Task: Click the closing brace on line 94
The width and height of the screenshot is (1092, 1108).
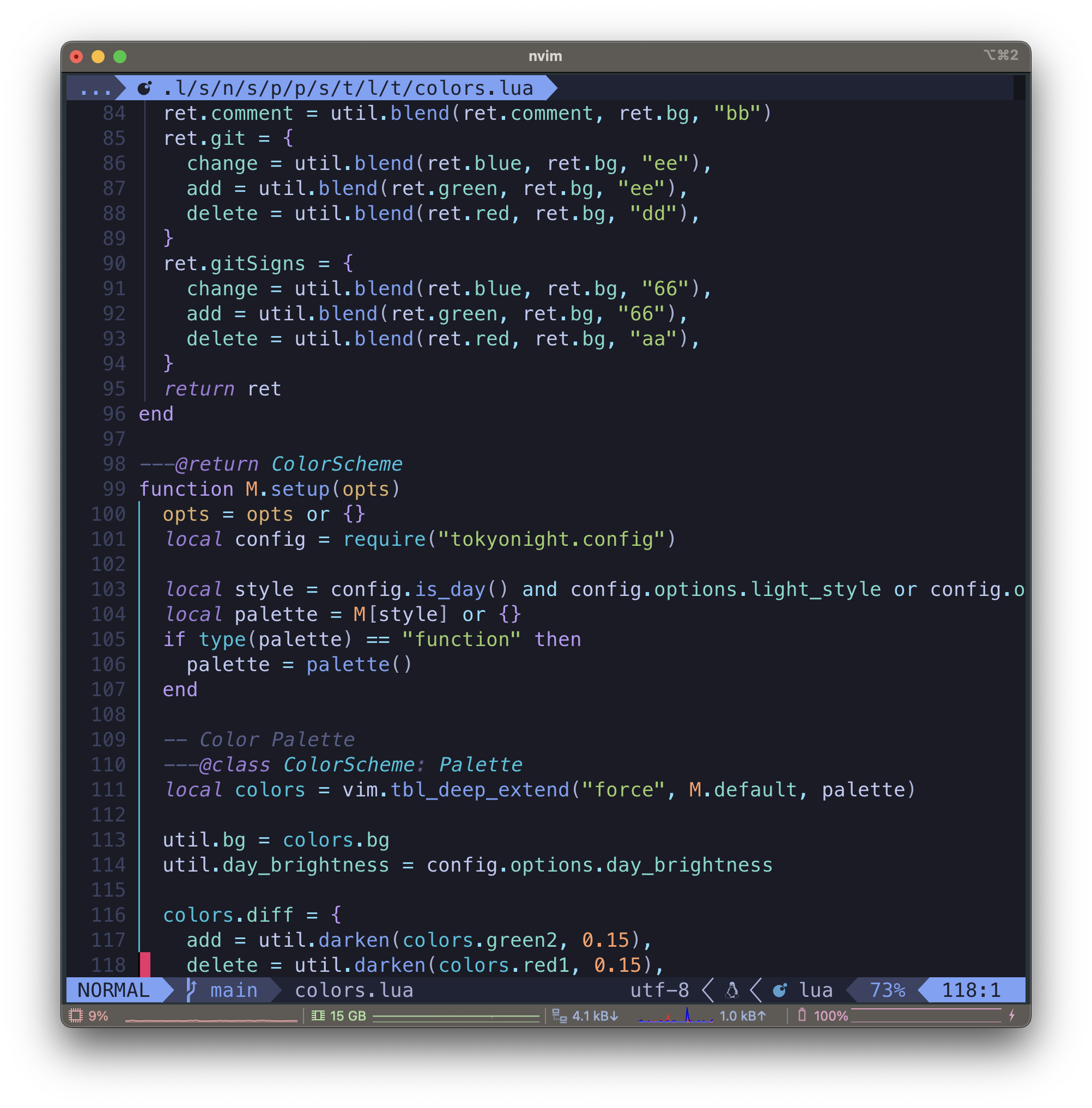Action: (168, 363)
